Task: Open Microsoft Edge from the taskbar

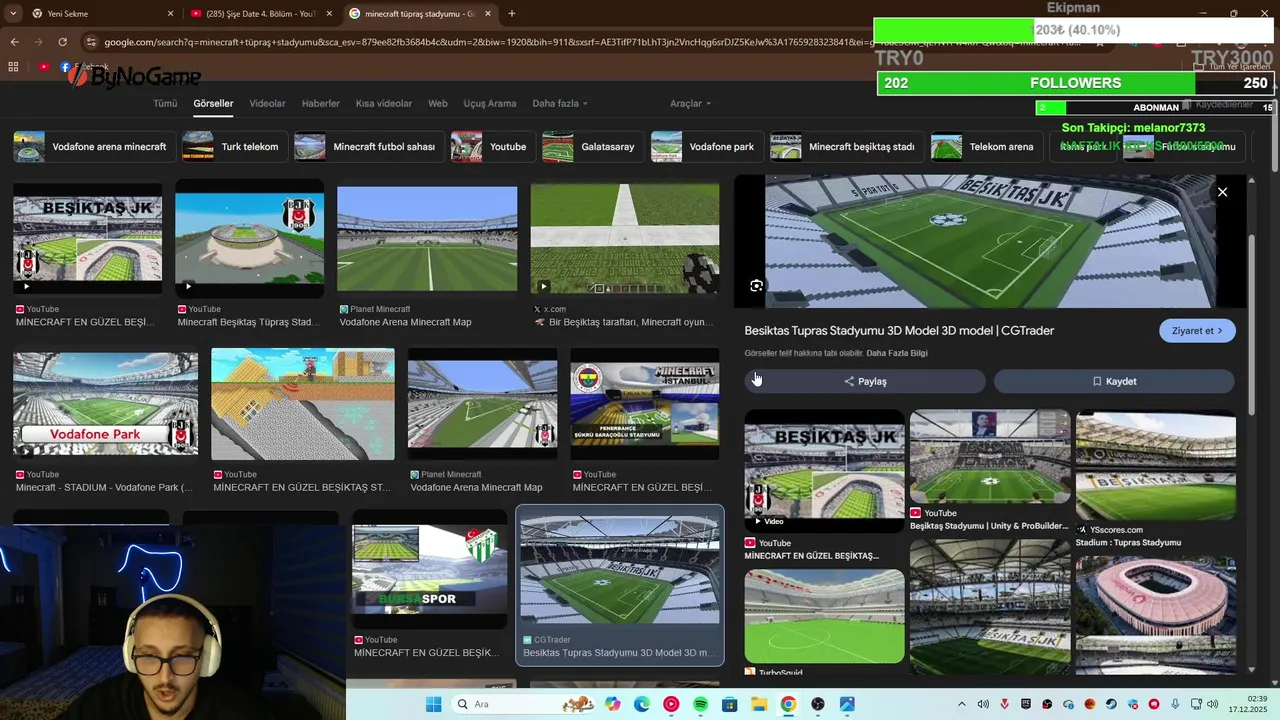Action: 641,705
